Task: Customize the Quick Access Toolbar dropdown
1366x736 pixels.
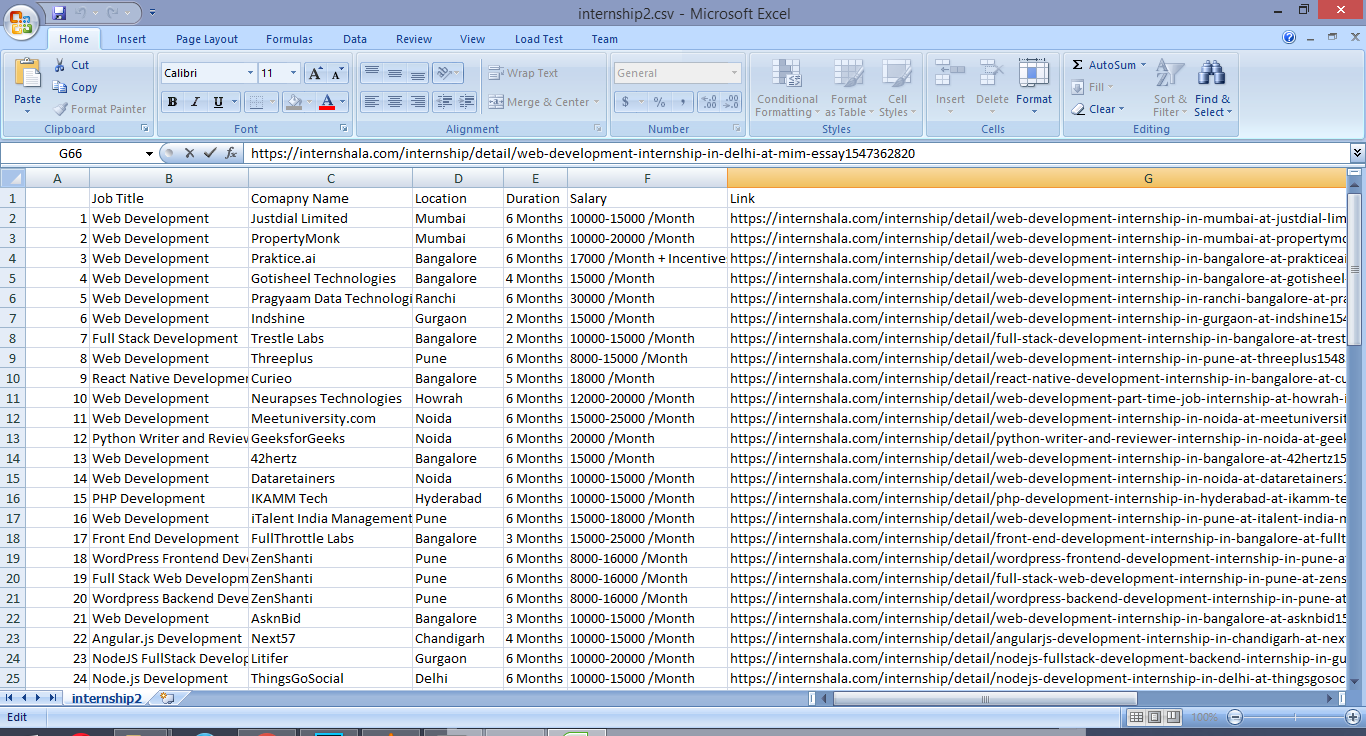Action: (x=152, y=13)
